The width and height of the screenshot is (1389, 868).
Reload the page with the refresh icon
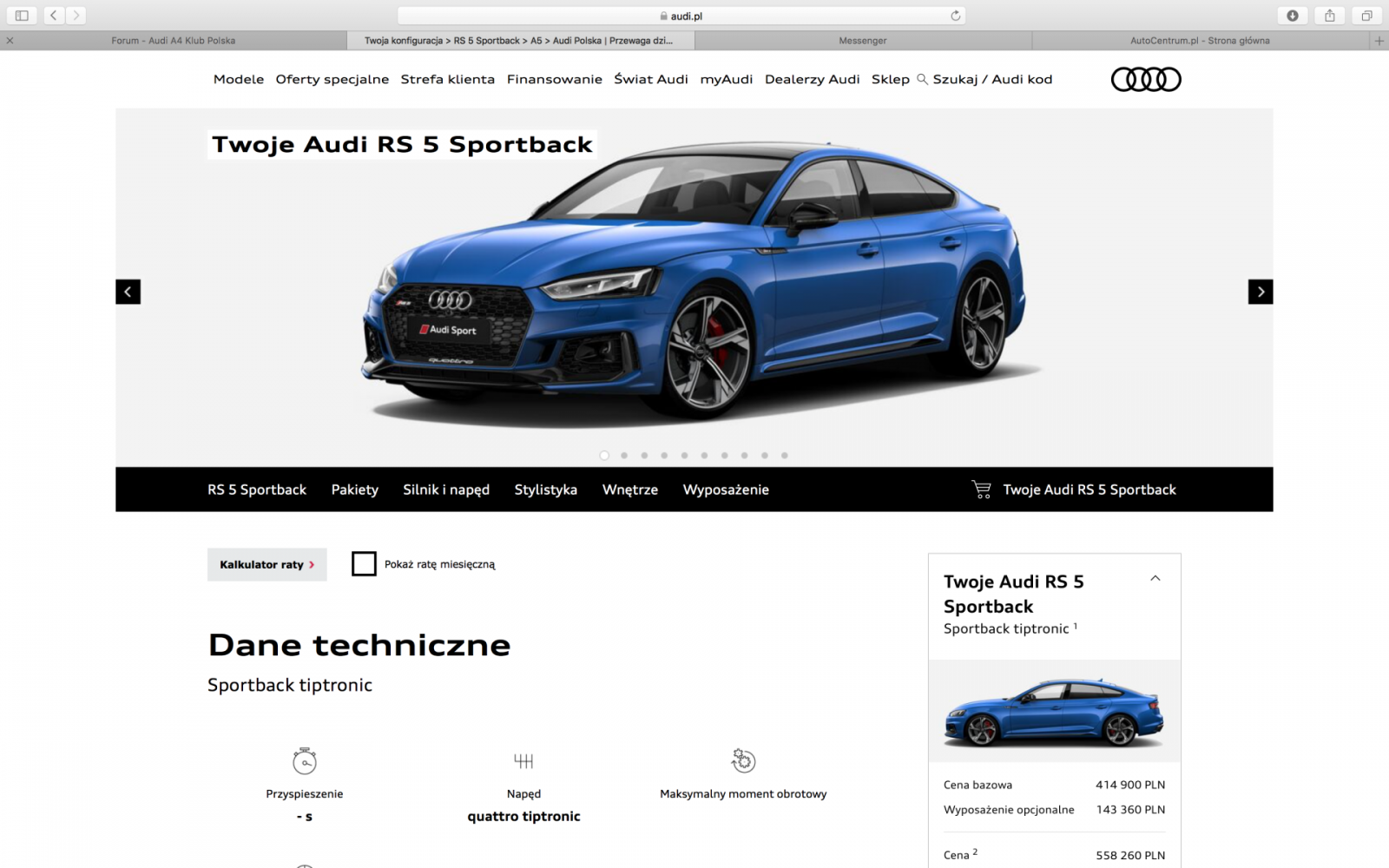pyautogui.click(x=956, y=16)
